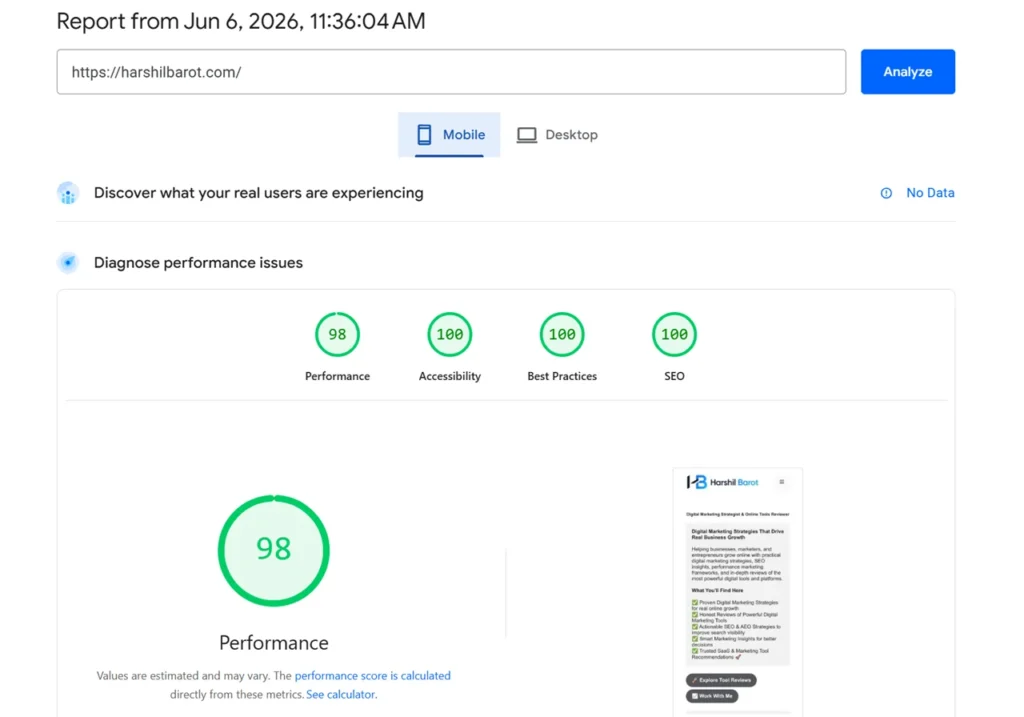Select the 100 SEO score gauge
This screenshot has height=717, width=1024.
[674, 334]
